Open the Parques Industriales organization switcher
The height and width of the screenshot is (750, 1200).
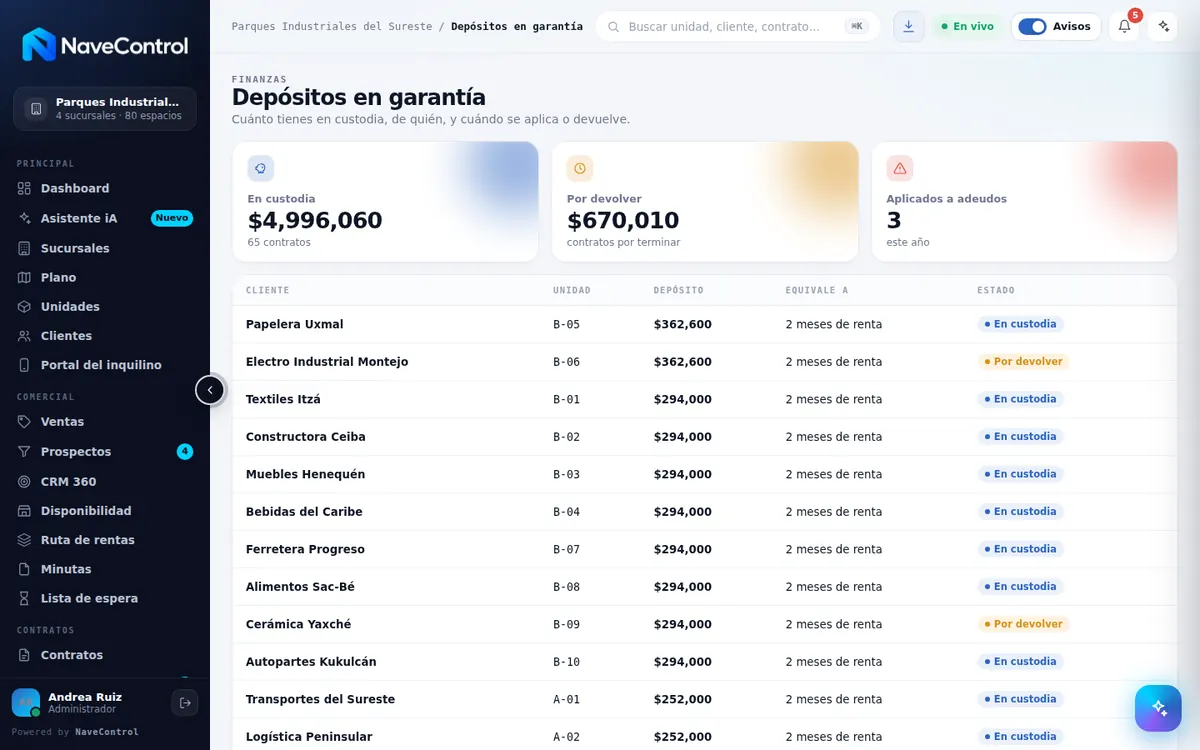pos(105,109)
